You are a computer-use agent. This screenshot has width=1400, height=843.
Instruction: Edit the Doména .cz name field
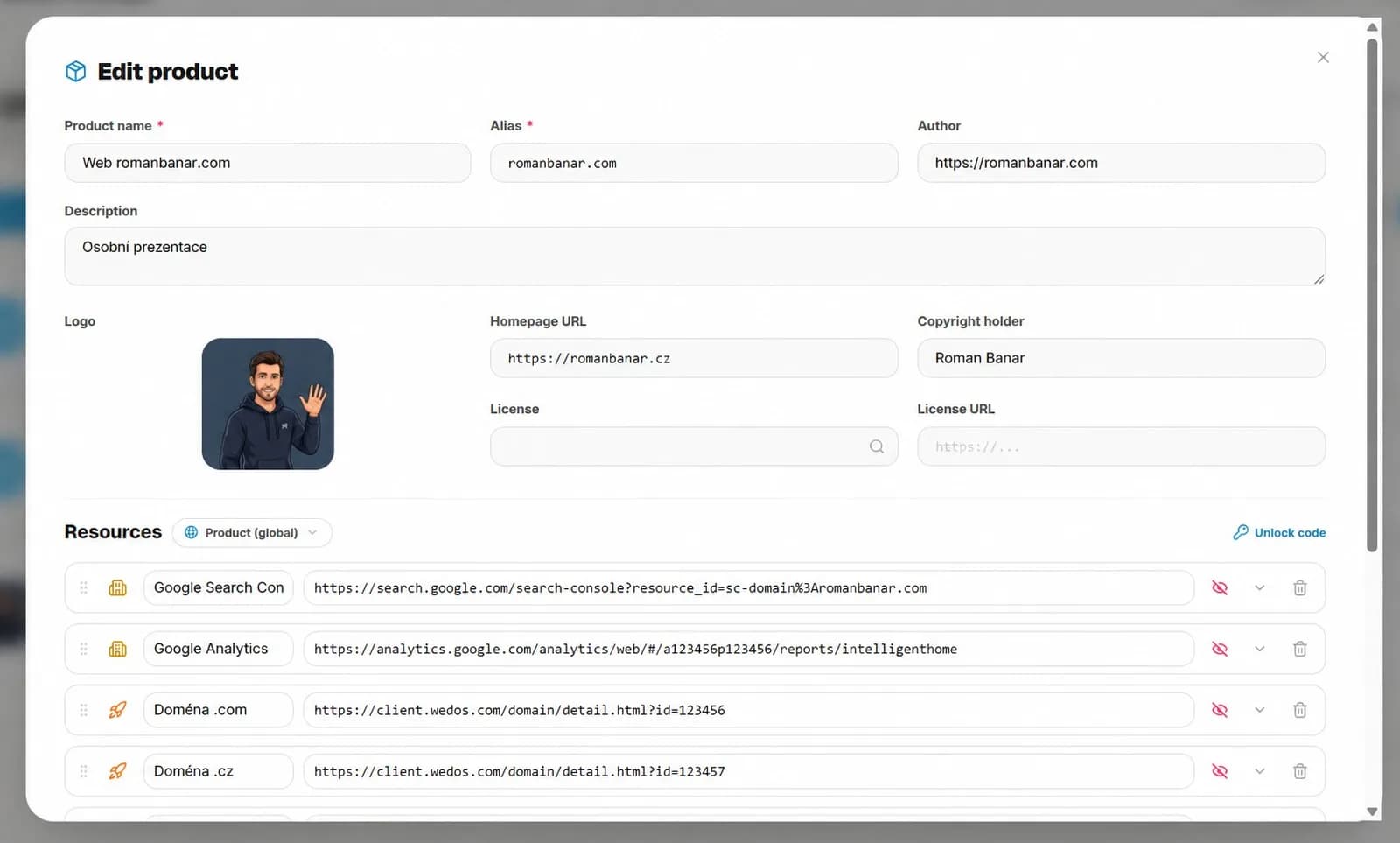(218, 771)
